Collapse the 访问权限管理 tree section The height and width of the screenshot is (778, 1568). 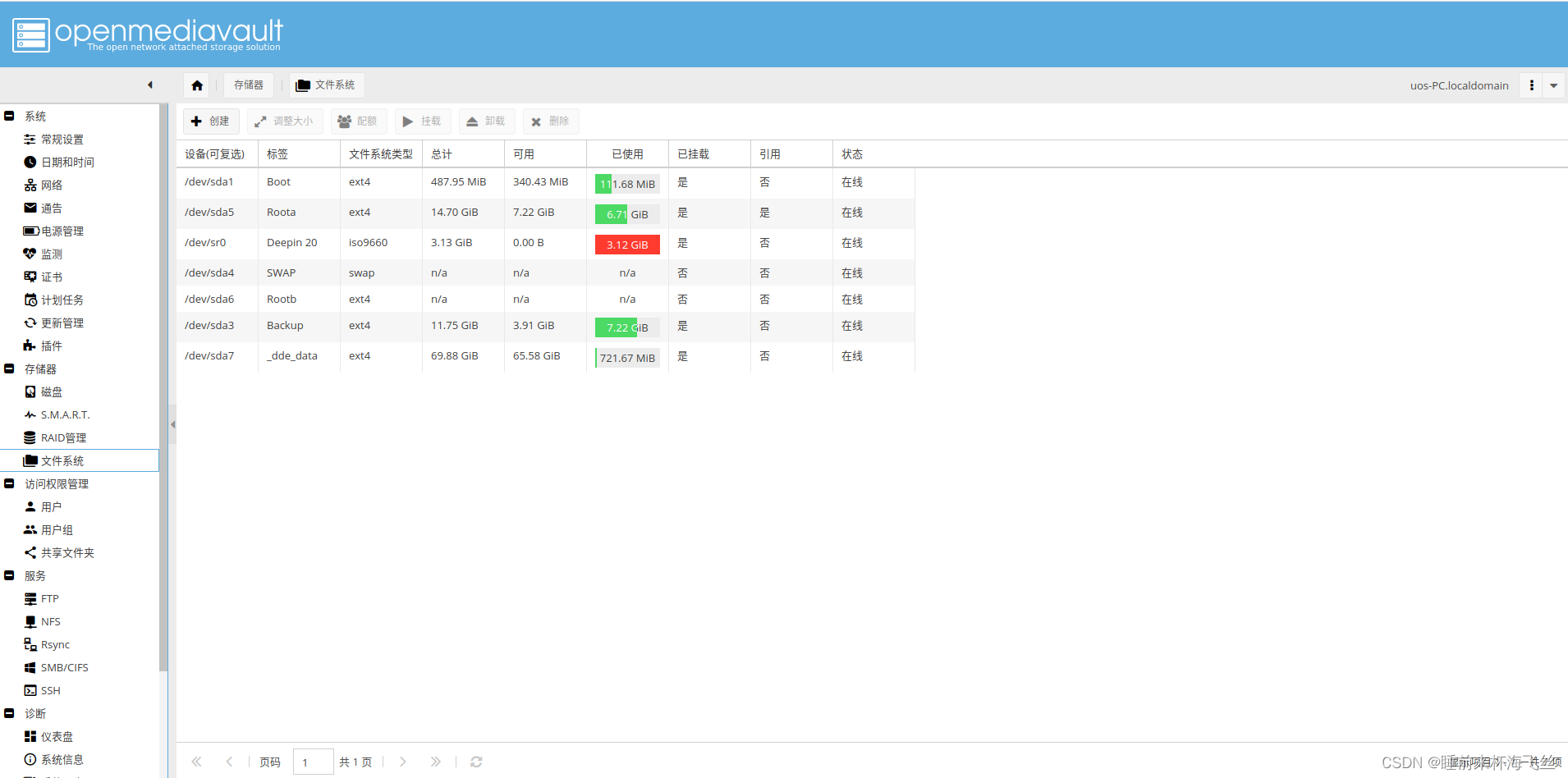tap(9, 483)
